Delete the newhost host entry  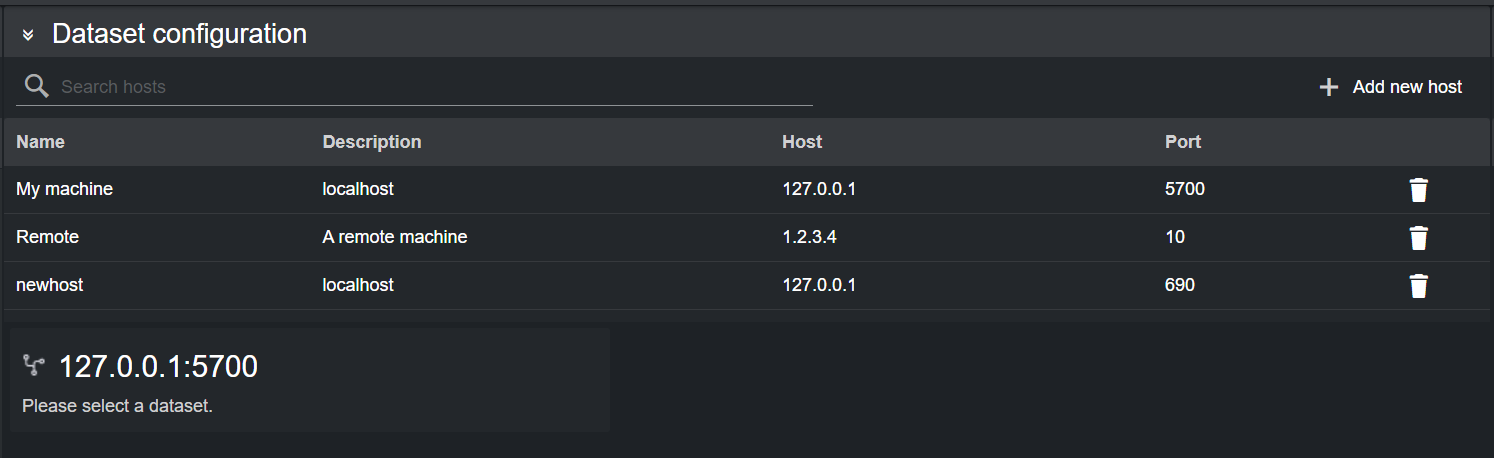(x=1418, y=286)
